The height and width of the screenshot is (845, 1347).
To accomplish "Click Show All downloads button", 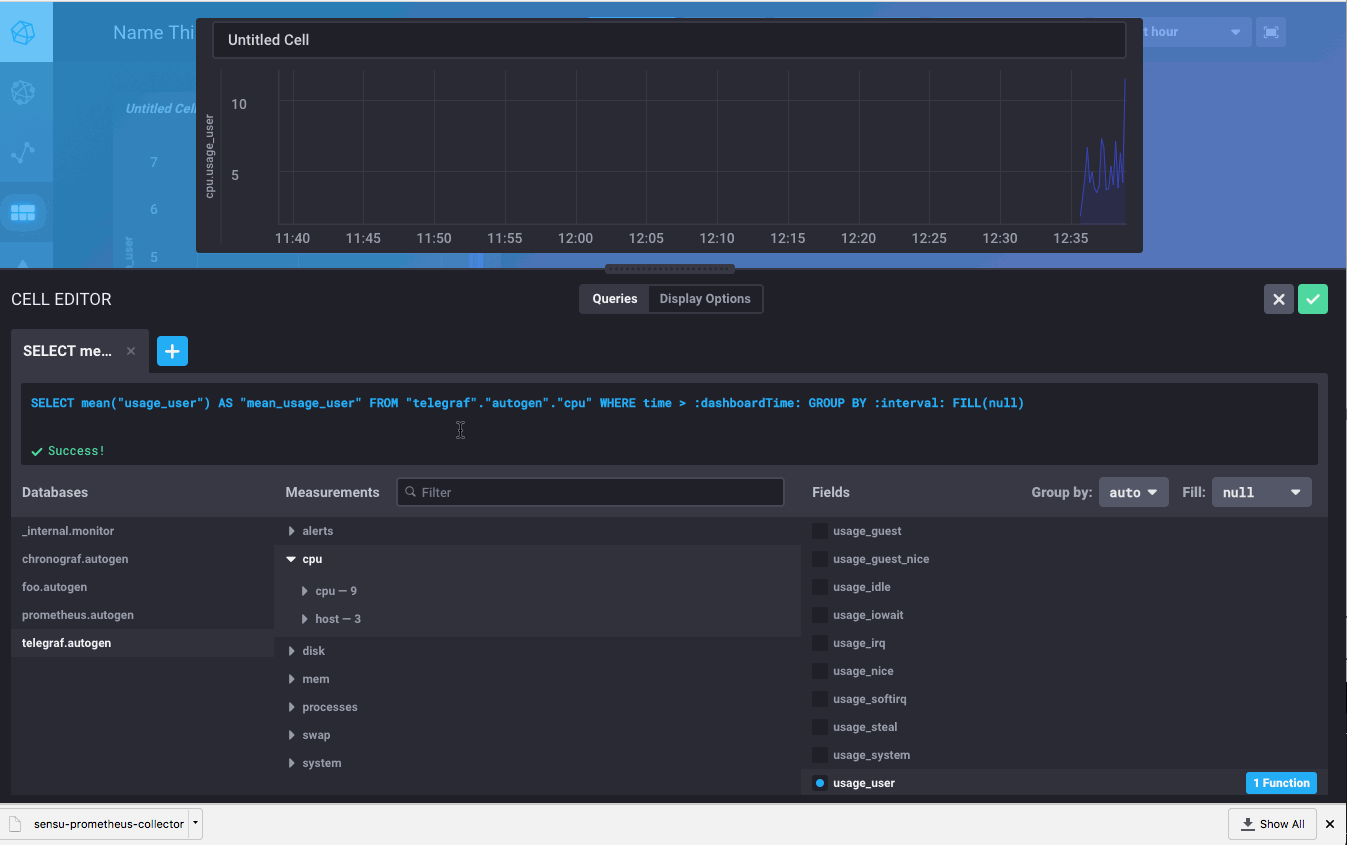I will pos(1272,824).
